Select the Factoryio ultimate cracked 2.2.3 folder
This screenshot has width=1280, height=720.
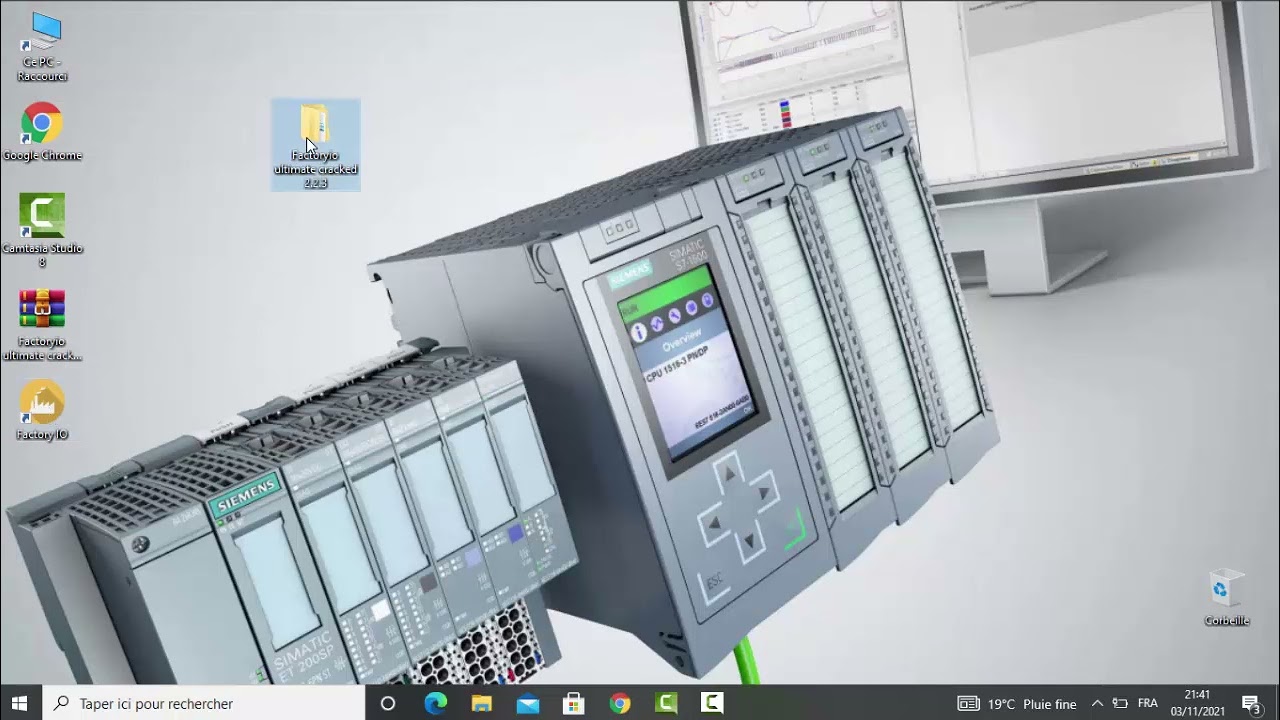[315, 145]
